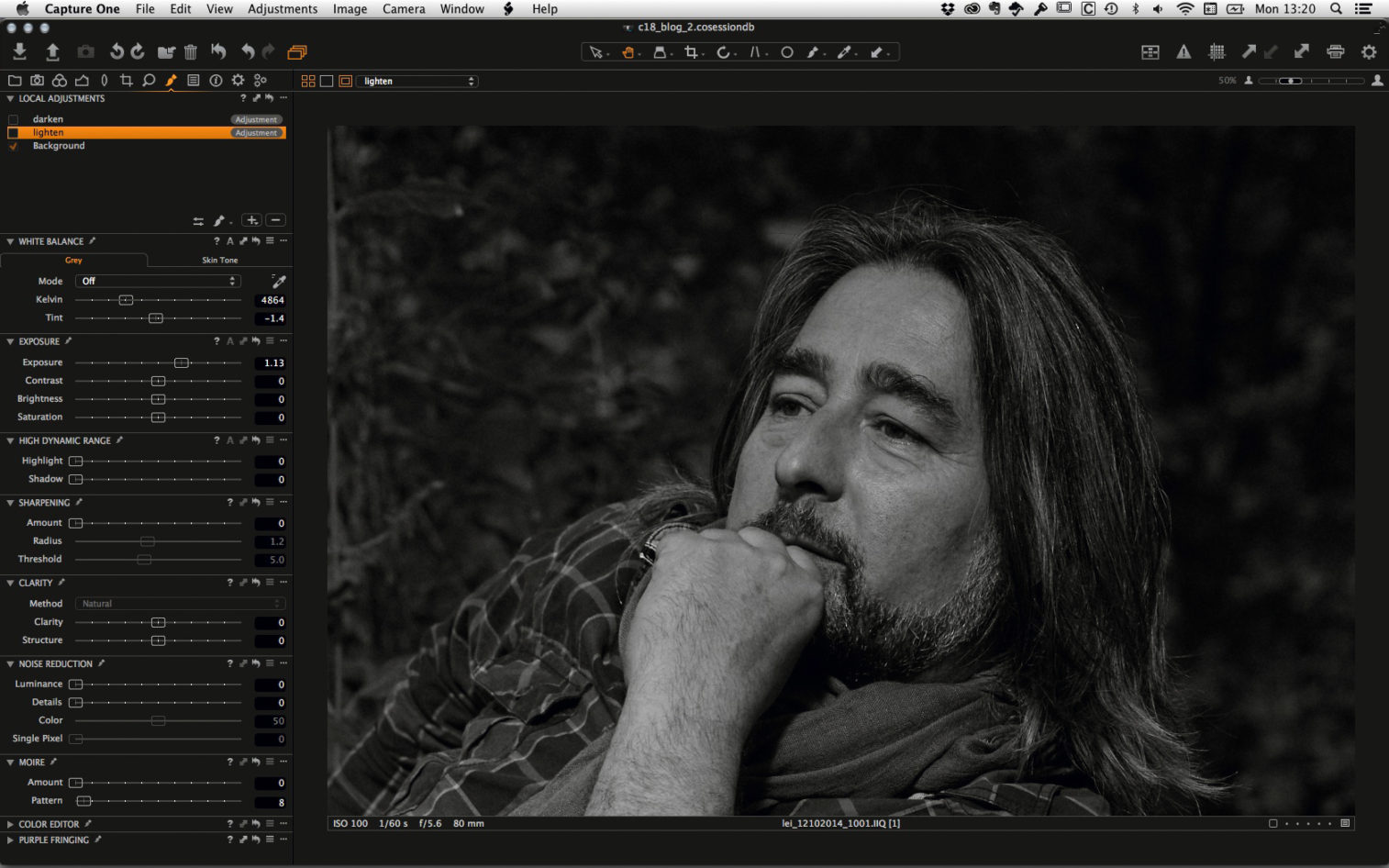Open the Metadata tool tab
Image resolution: width=1389 pixels, height=868 pixels.
pyautogui.click(x=193, y=81)
